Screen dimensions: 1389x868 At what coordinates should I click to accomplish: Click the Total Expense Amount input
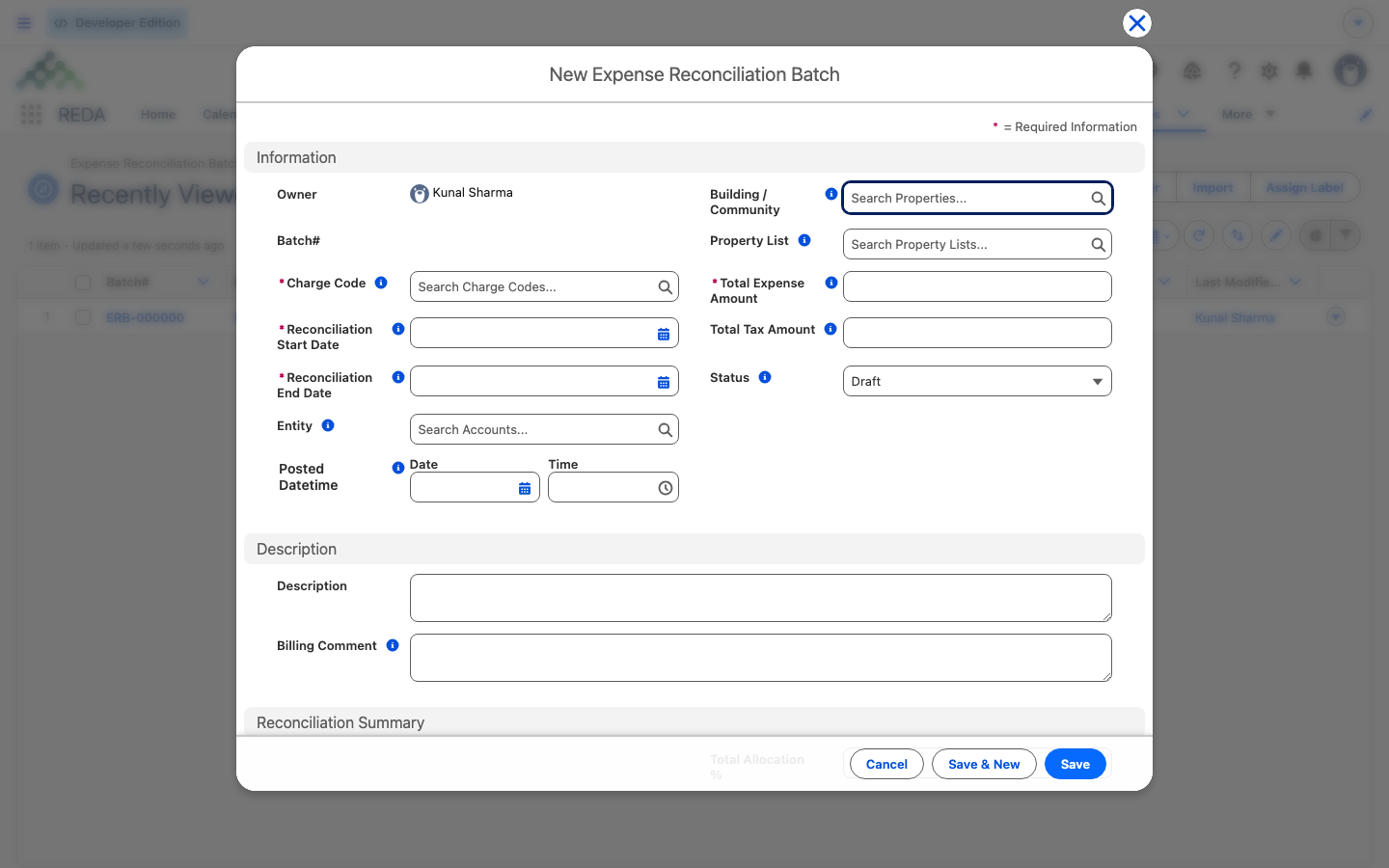(x=977, y=286)
